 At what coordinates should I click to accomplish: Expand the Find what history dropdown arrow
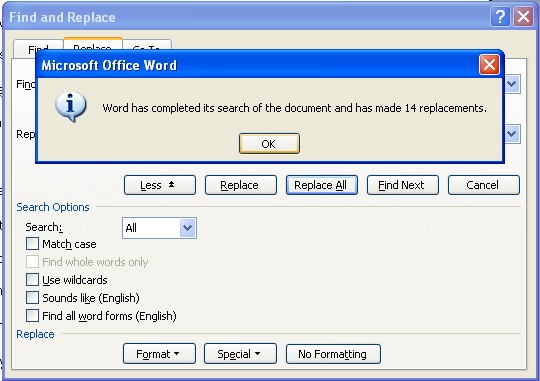point(512,84)
